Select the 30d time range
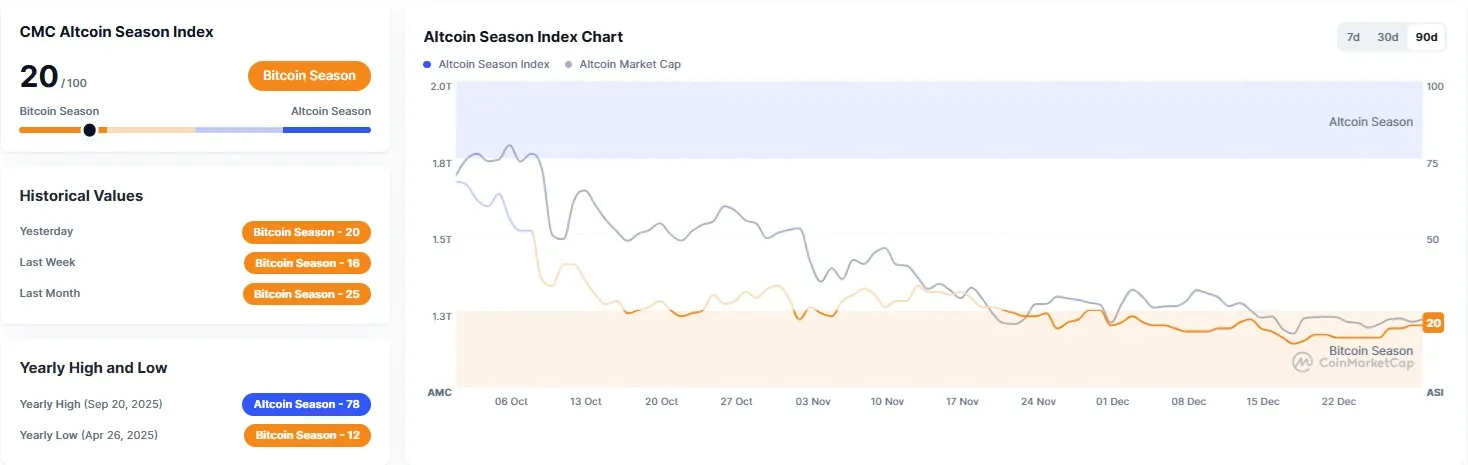 point(1388,37)
